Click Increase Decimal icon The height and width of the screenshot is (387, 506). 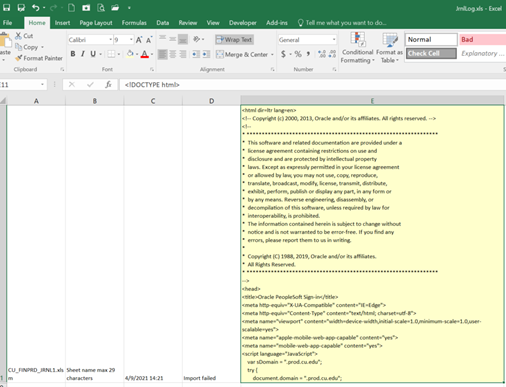[x=322, y=54]
